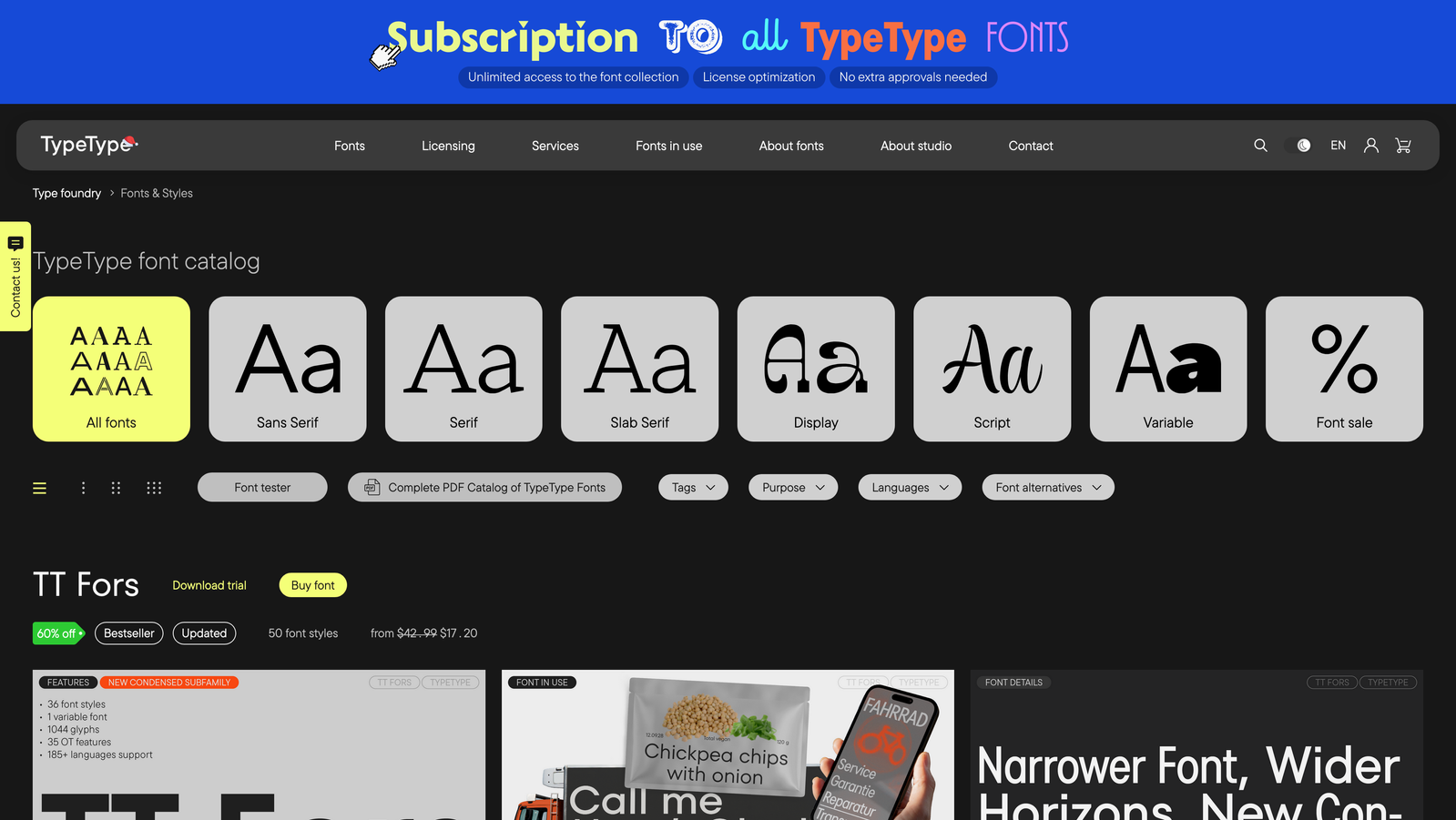1456x820 pixels.
Task: Open the Font details preview card
Action: click(x=1196, y=745)
